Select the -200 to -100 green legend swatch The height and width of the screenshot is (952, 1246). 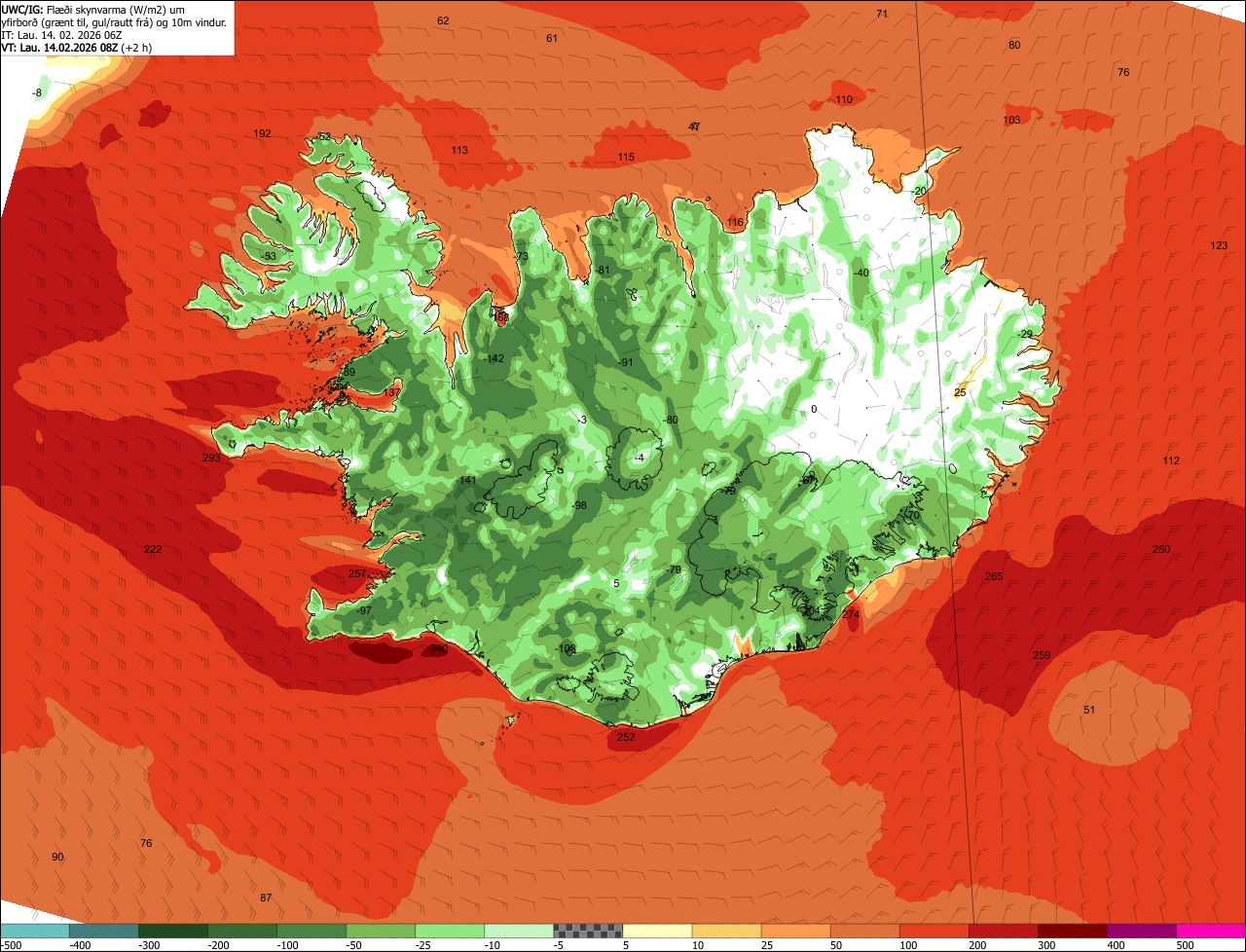[241, 931]
